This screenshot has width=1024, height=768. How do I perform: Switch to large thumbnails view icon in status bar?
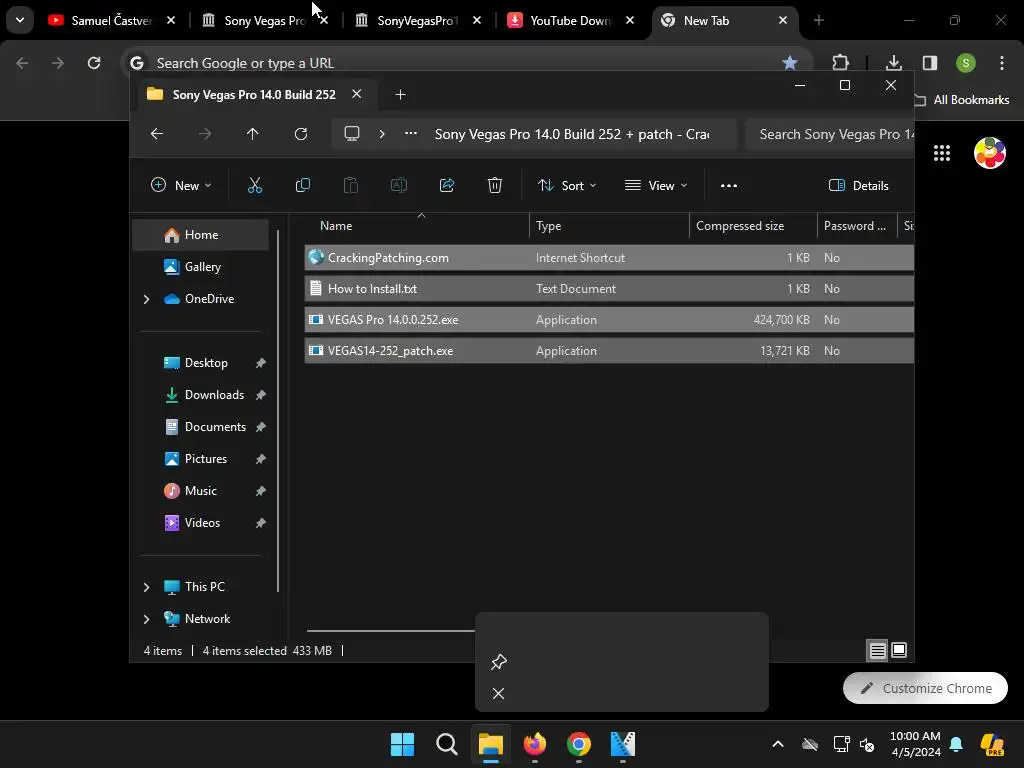(x=899, y=650)
